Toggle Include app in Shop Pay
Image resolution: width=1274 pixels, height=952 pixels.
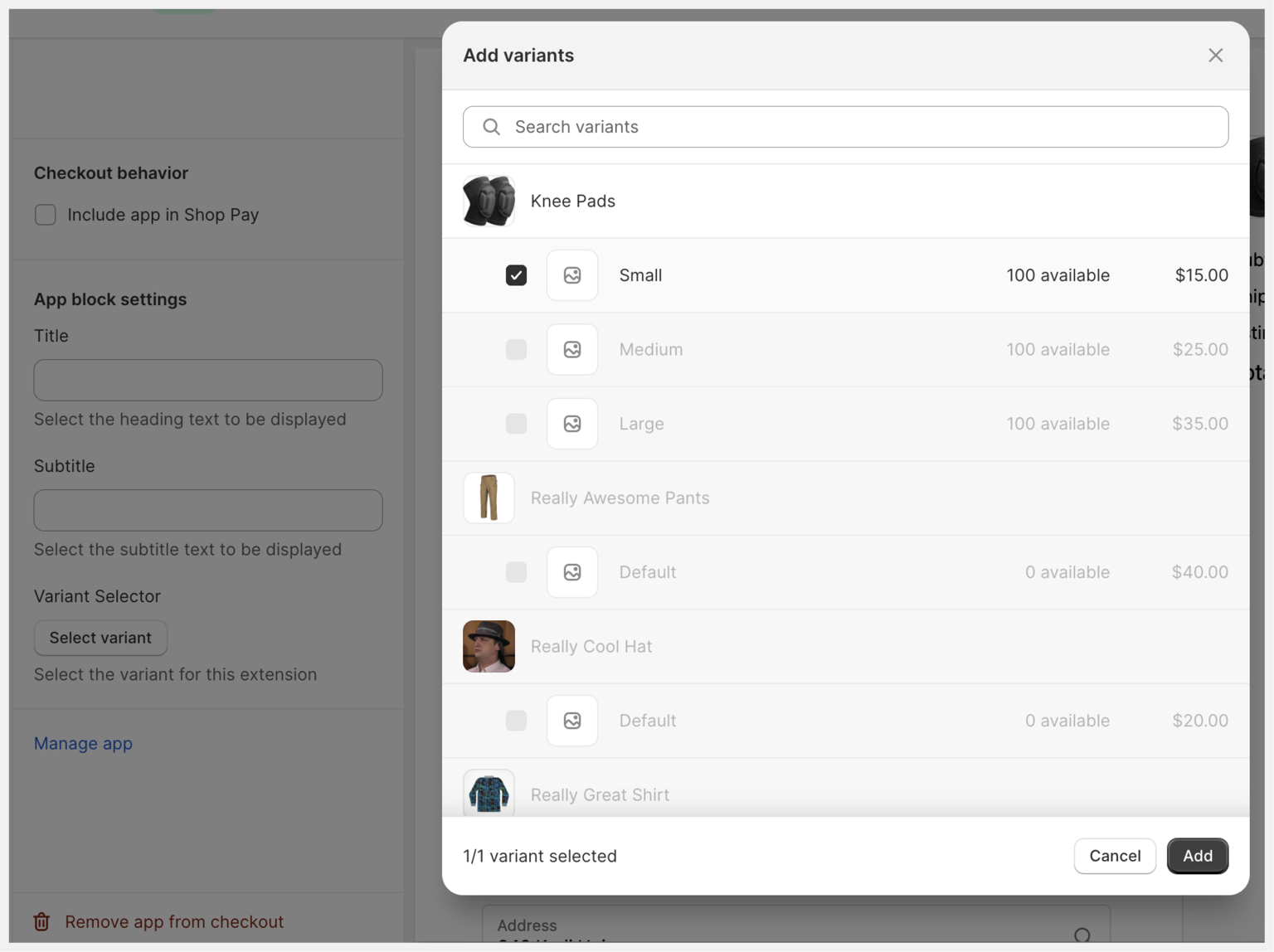pyautogui.click(x=46, y=215)
